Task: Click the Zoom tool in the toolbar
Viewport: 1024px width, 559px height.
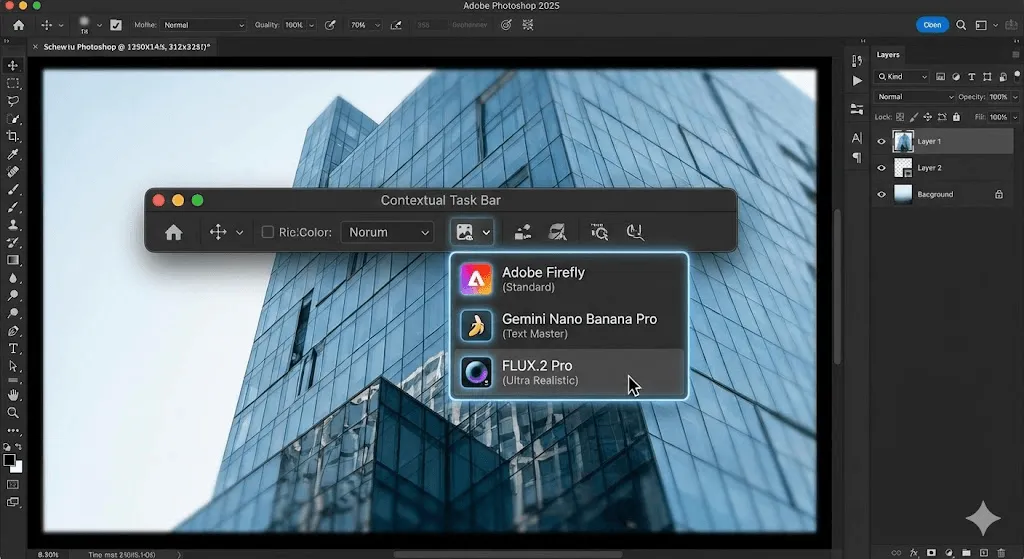Action: (x=13, y=412)
